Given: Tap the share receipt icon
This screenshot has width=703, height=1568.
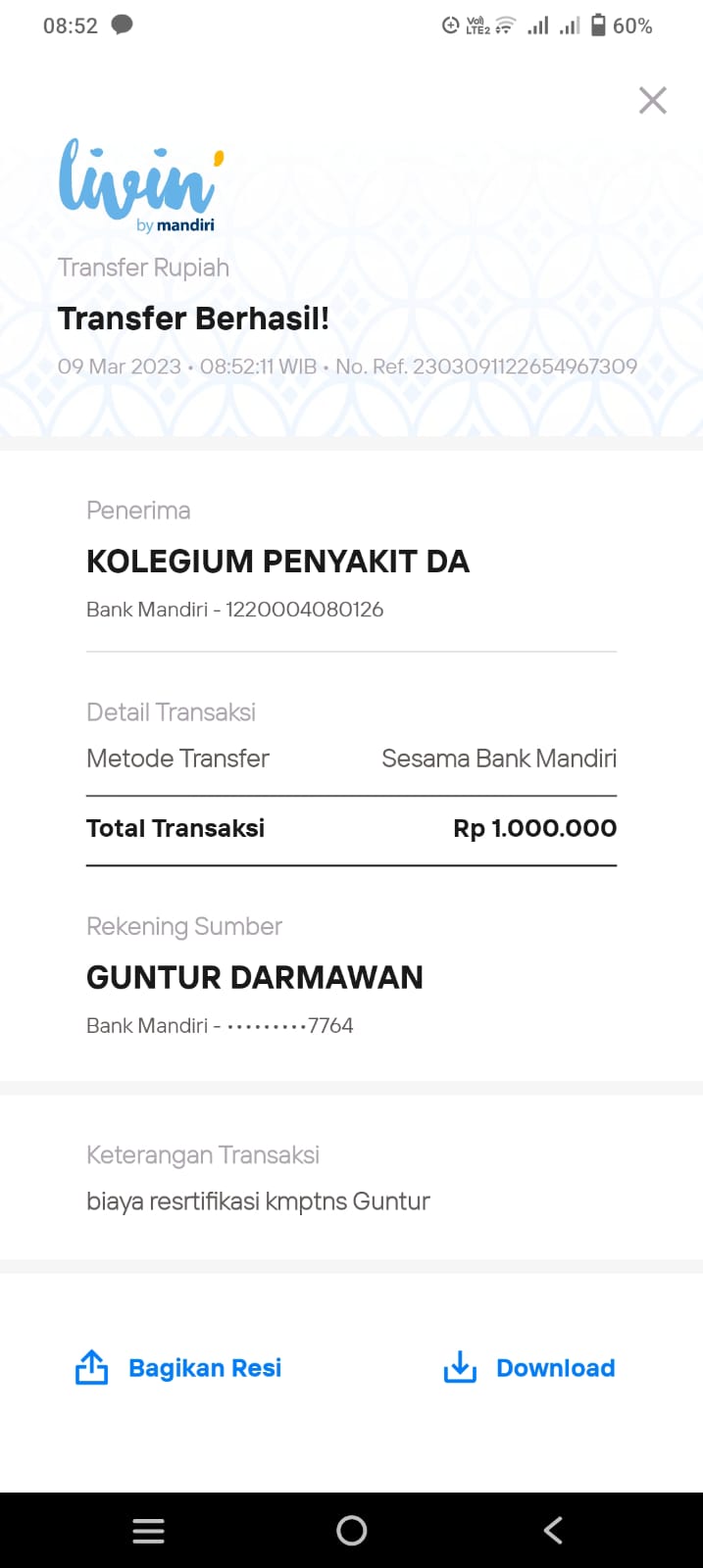Looking at the screenshot, I should pos(92,1367).
